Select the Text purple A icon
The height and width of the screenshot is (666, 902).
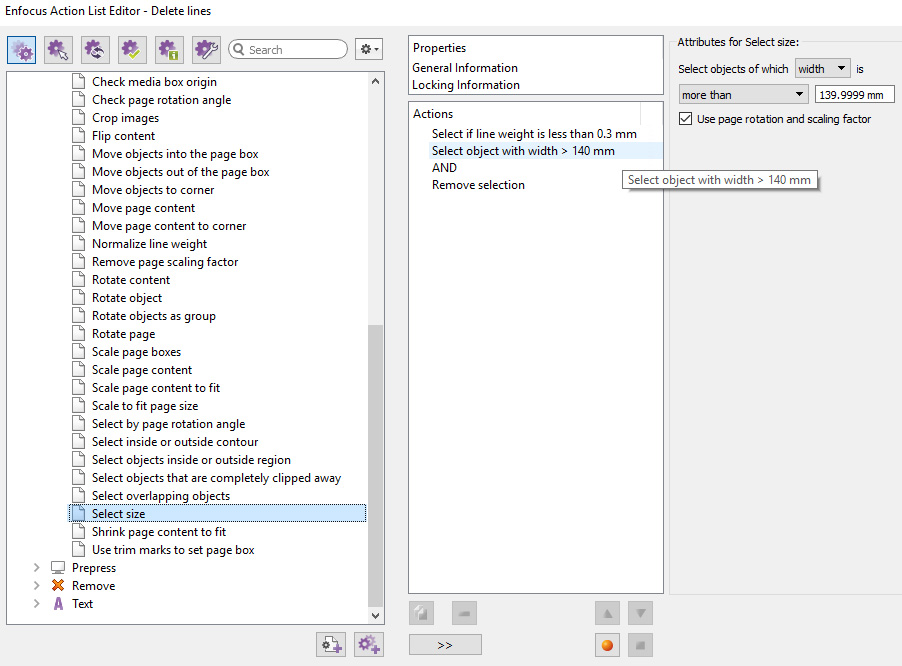[x=58, y=603]
